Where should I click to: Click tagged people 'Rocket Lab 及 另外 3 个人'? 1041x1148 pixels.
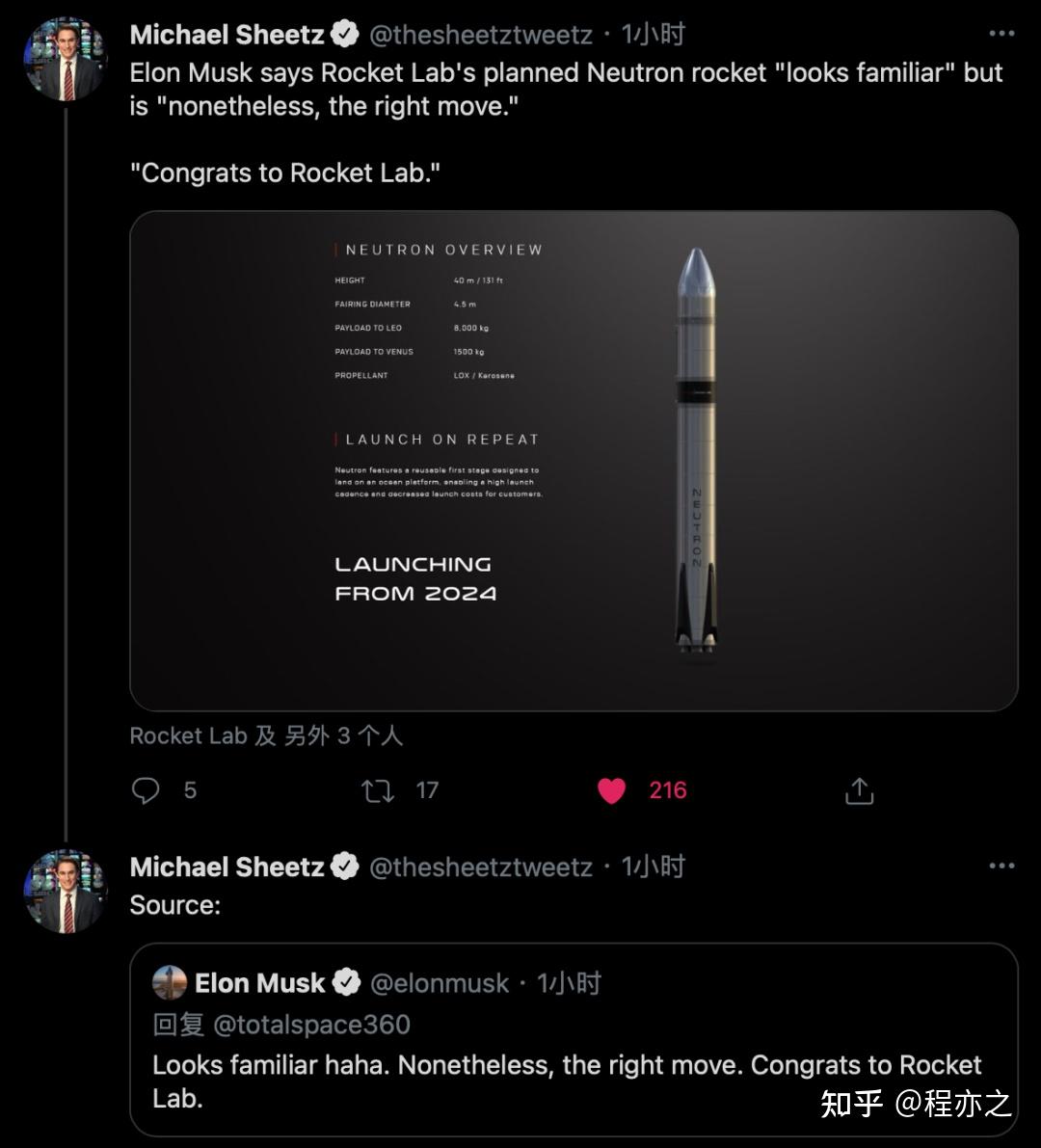click(266, 735)
